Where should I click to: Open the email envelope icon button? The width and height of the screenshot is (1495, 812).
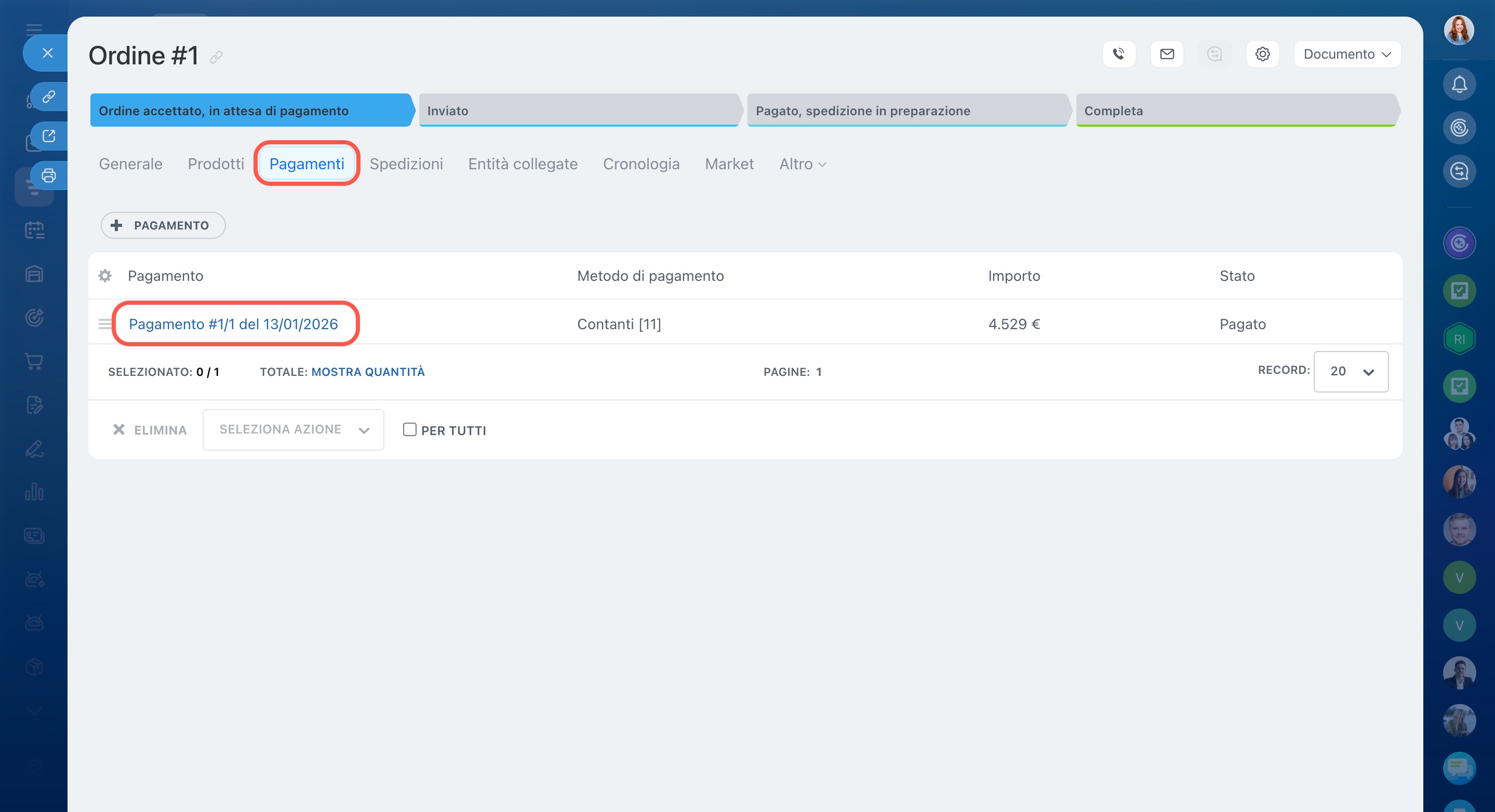pos(1167,54)
